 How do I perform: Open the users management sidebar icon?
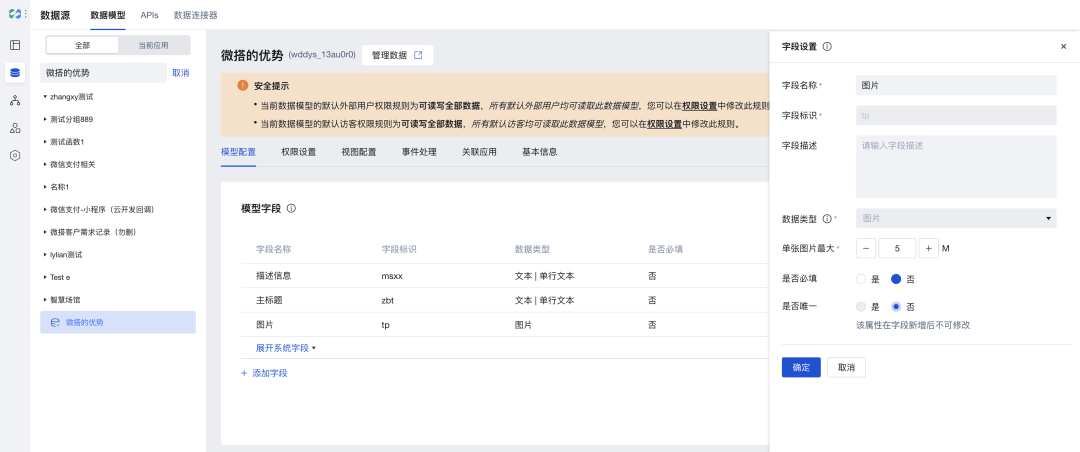15,128
